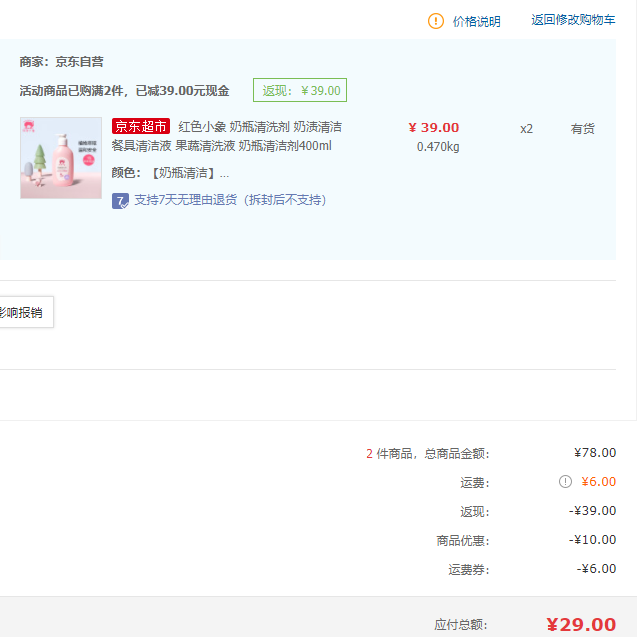Open the 价格说明 price explanation link
641x637 pixels.
[x=476, y=21]
